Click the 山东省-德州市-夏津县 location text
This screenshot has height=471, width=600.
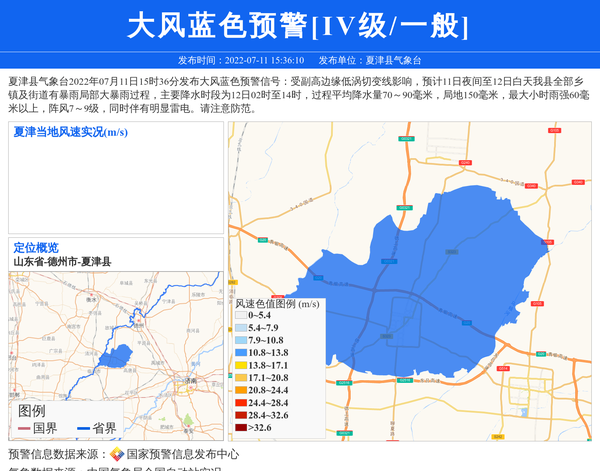[x=62, y=262]
